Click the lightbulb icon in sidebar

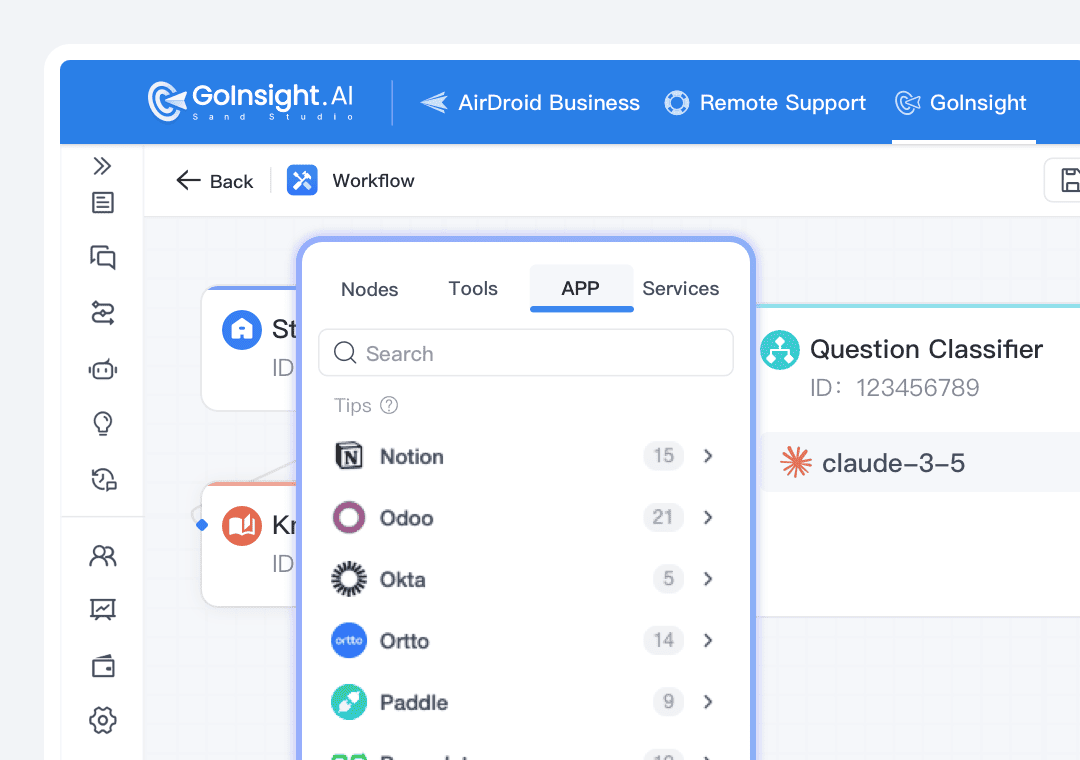(x=102, y=424)
